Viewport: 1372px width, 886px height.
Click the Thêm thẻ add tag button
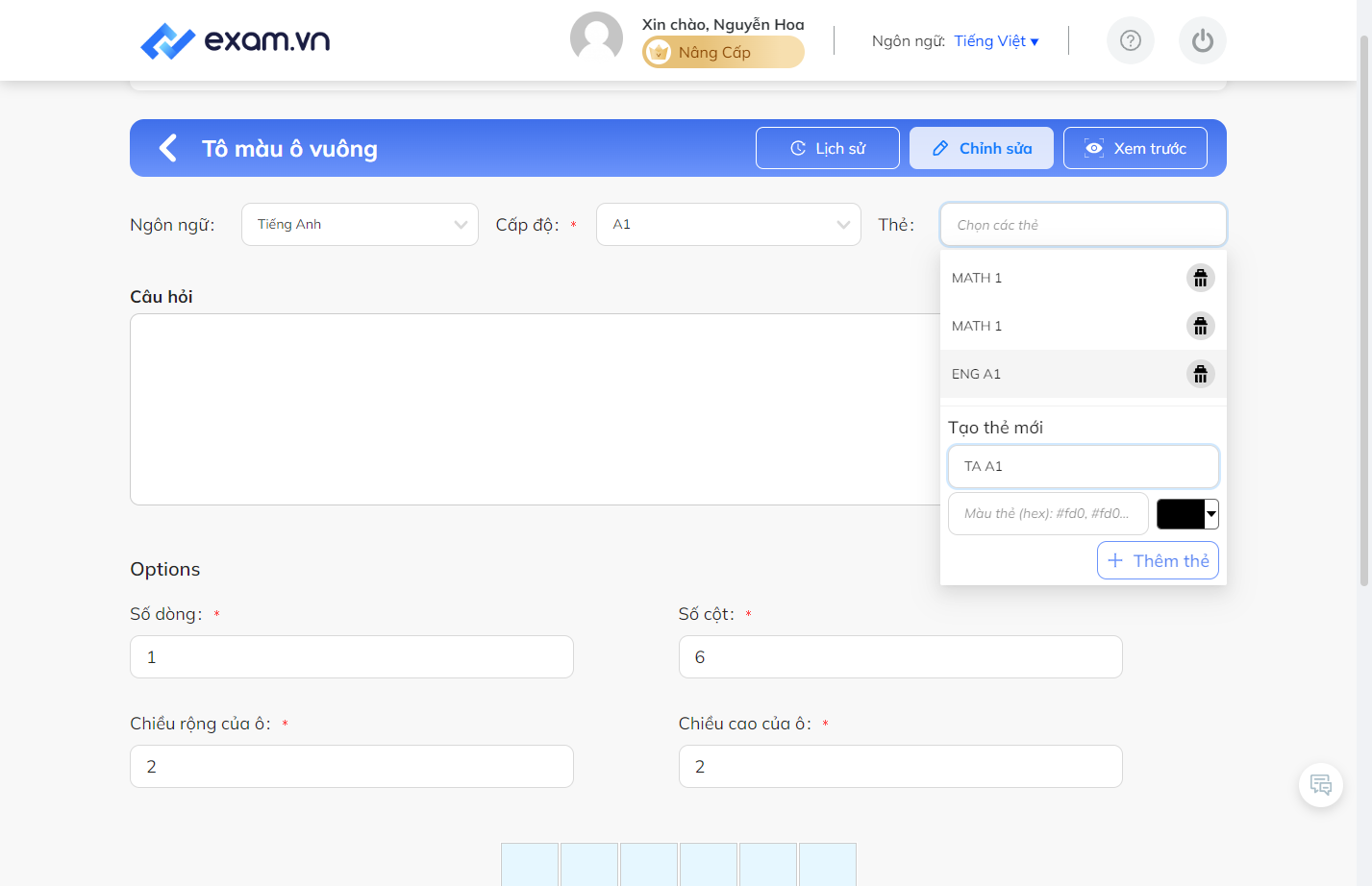[x=1158, y=560]
